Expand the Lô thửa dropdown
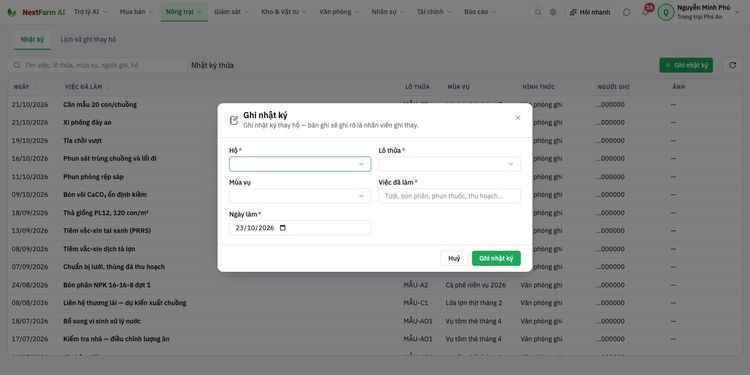Viewport: 750px width, 375px height. tap(449, 164)
